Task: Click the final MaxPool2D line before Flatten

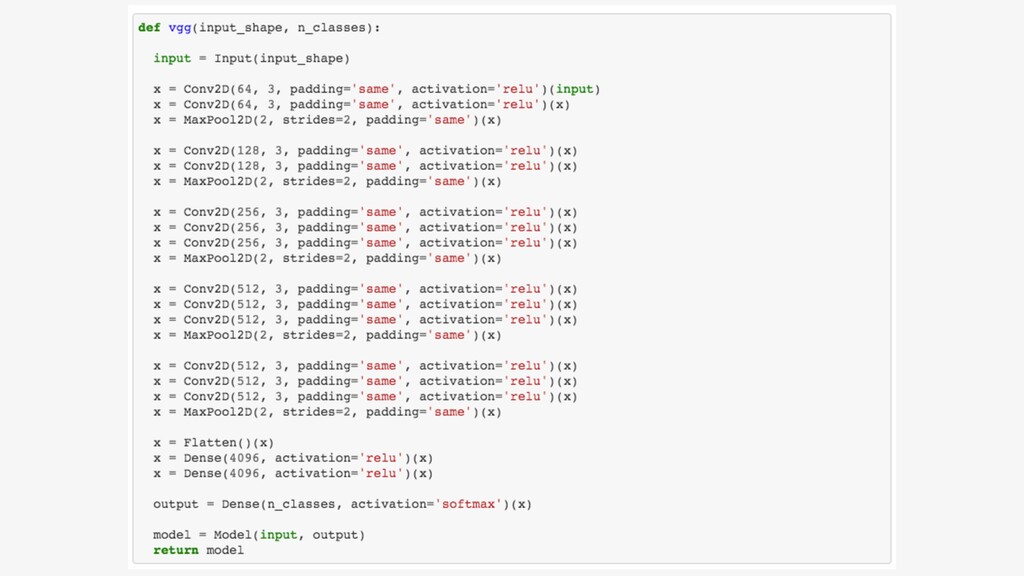Action: [327, 411]
